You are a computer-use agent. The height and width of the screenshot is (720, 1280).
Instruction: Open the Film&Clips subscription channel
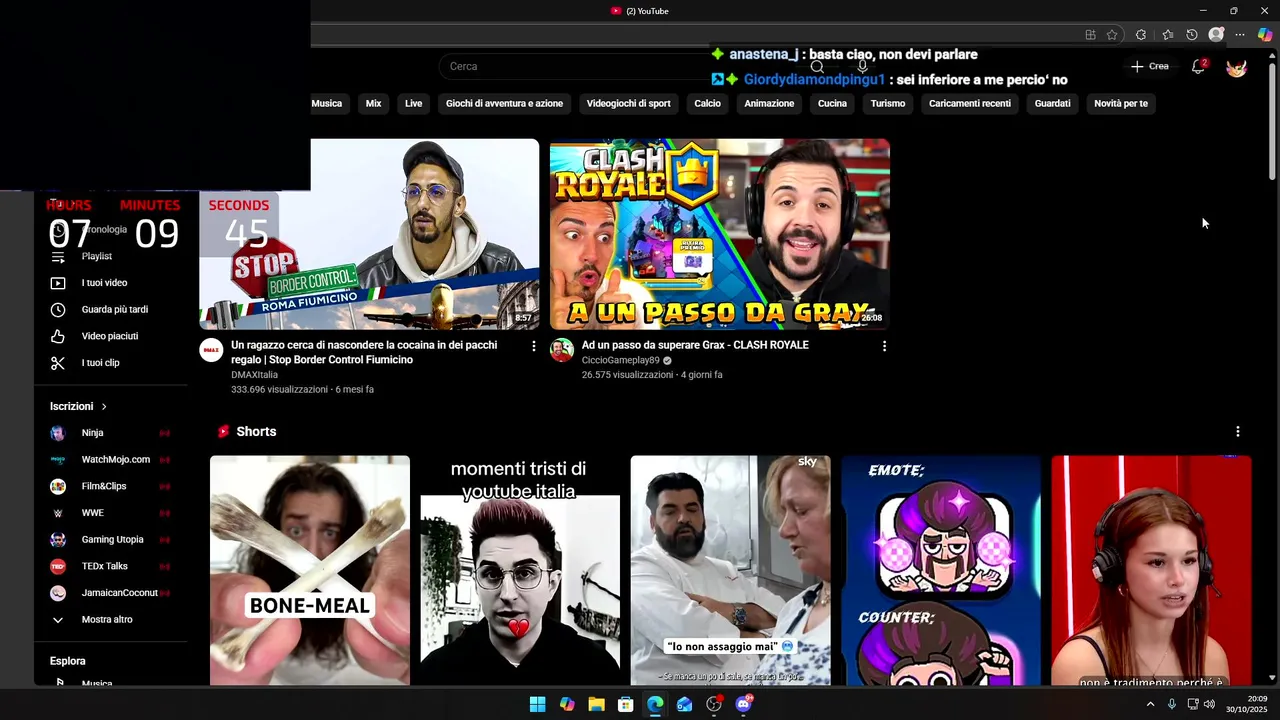[x=110, y=486]
